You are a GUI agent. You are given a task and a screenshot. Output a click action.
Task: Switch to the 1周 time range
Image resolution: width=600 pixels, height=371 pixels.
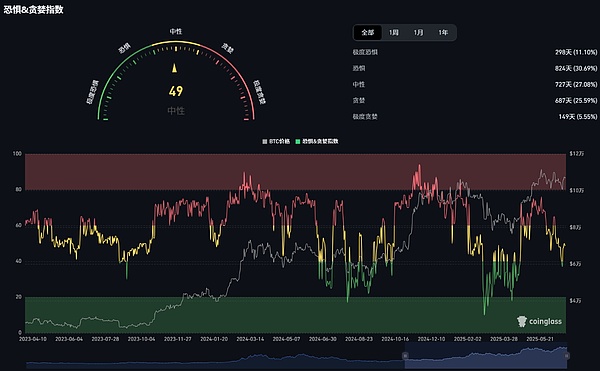394,33
